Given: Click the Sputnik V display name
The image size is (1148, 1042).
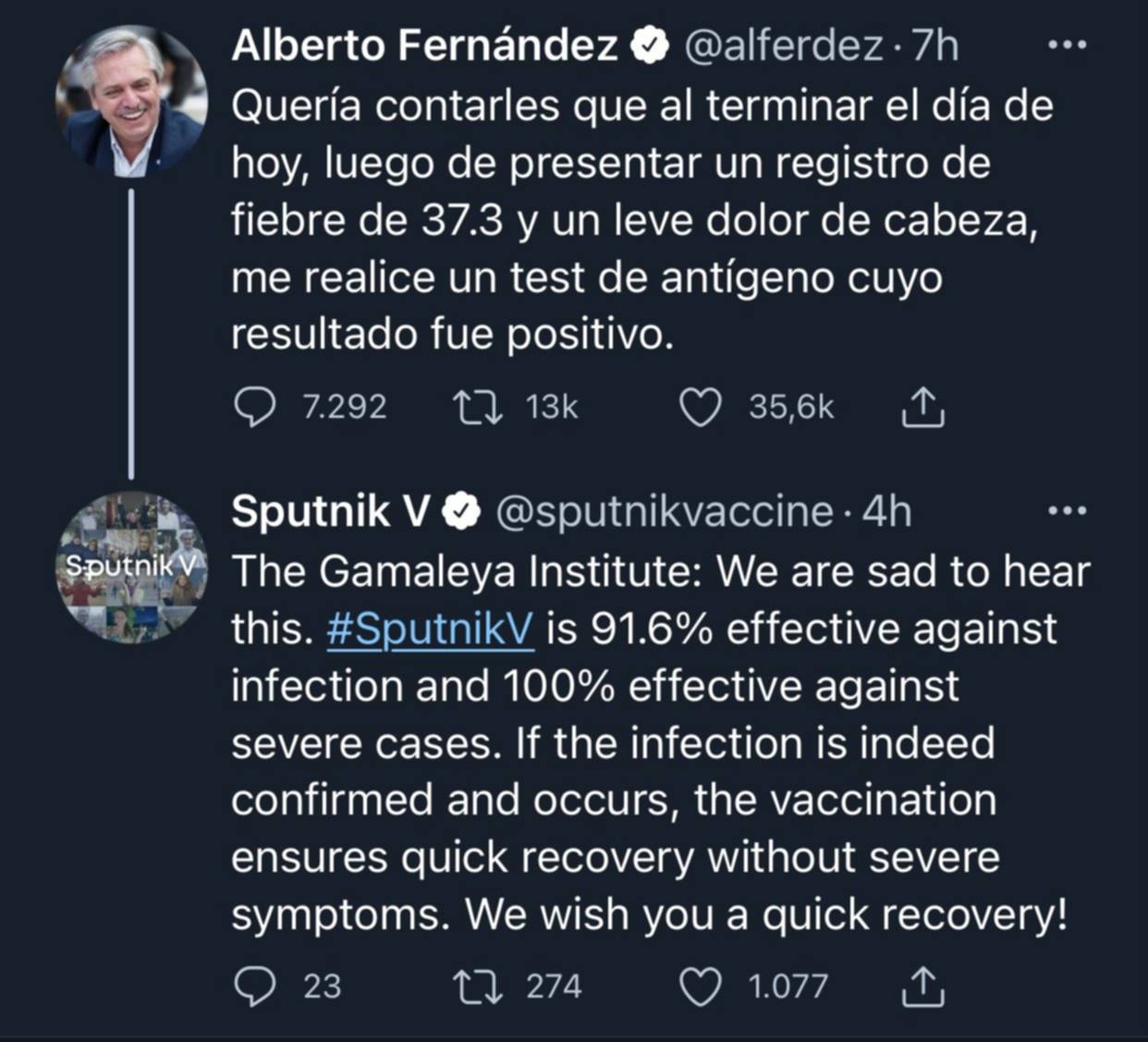Looking at the screenshot, I should pyautogui.click(x=331, y=511).
